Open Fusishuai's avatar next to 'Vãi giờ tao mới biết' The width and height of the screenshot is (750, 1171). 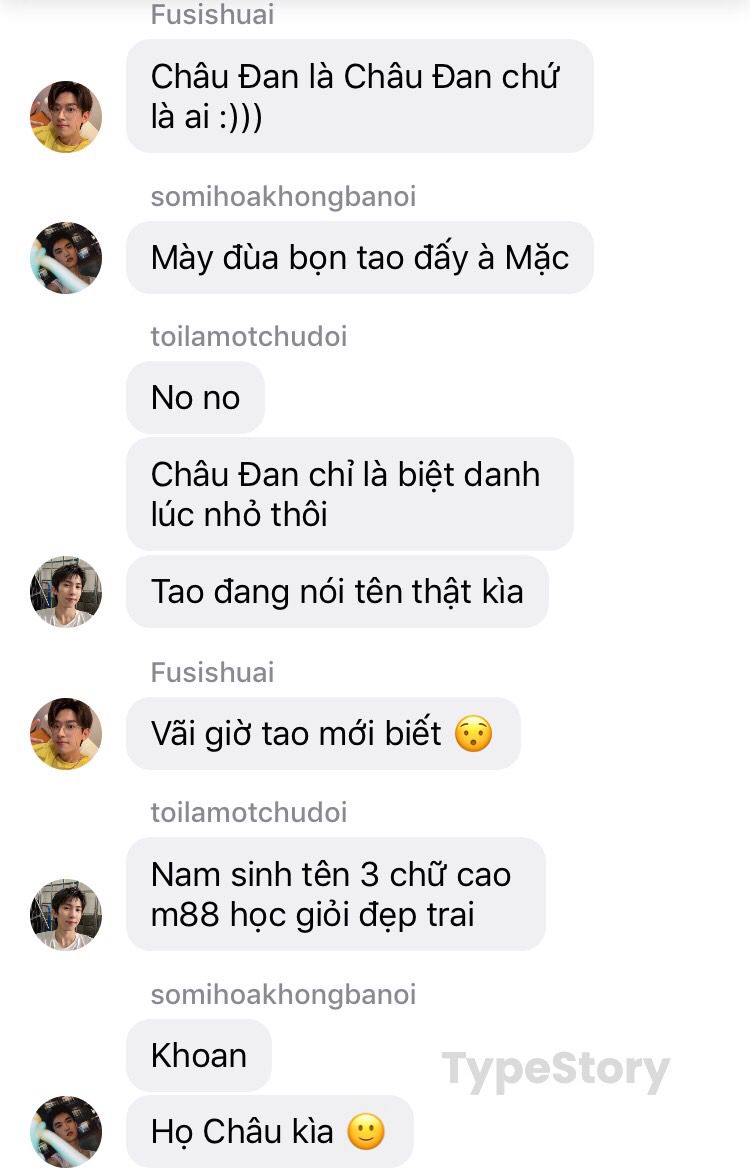coord(66,733)
